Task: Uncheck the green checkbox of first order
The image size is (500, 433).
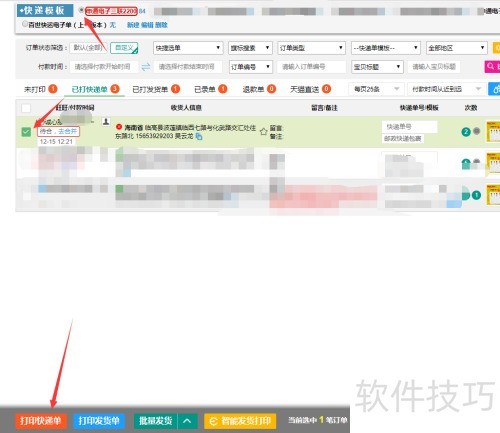Action: pos(26,132)
